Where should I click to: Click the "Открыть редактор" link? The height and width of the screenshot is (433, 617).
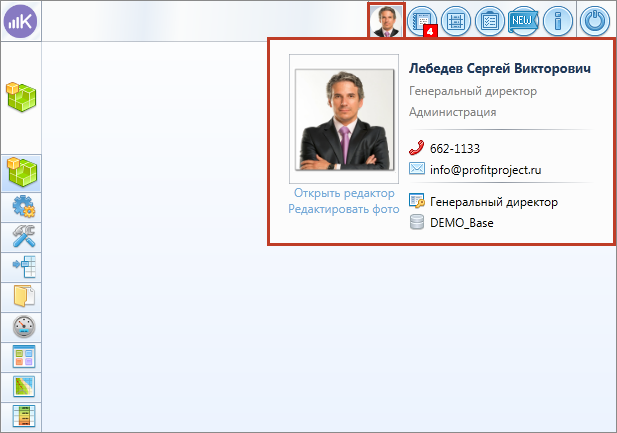click(x=344, y=193)
